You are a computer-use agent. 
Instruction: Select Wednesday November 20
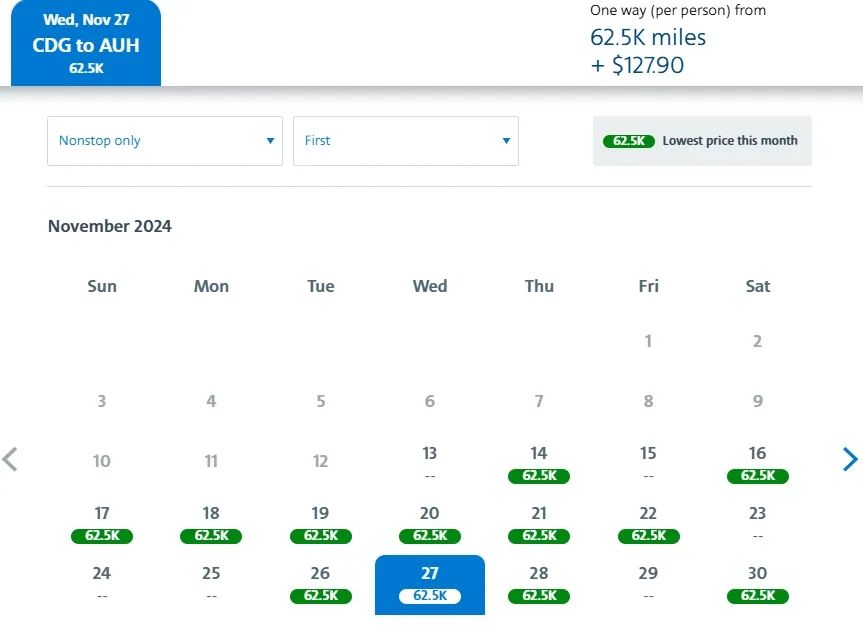(x=430, y=523)
